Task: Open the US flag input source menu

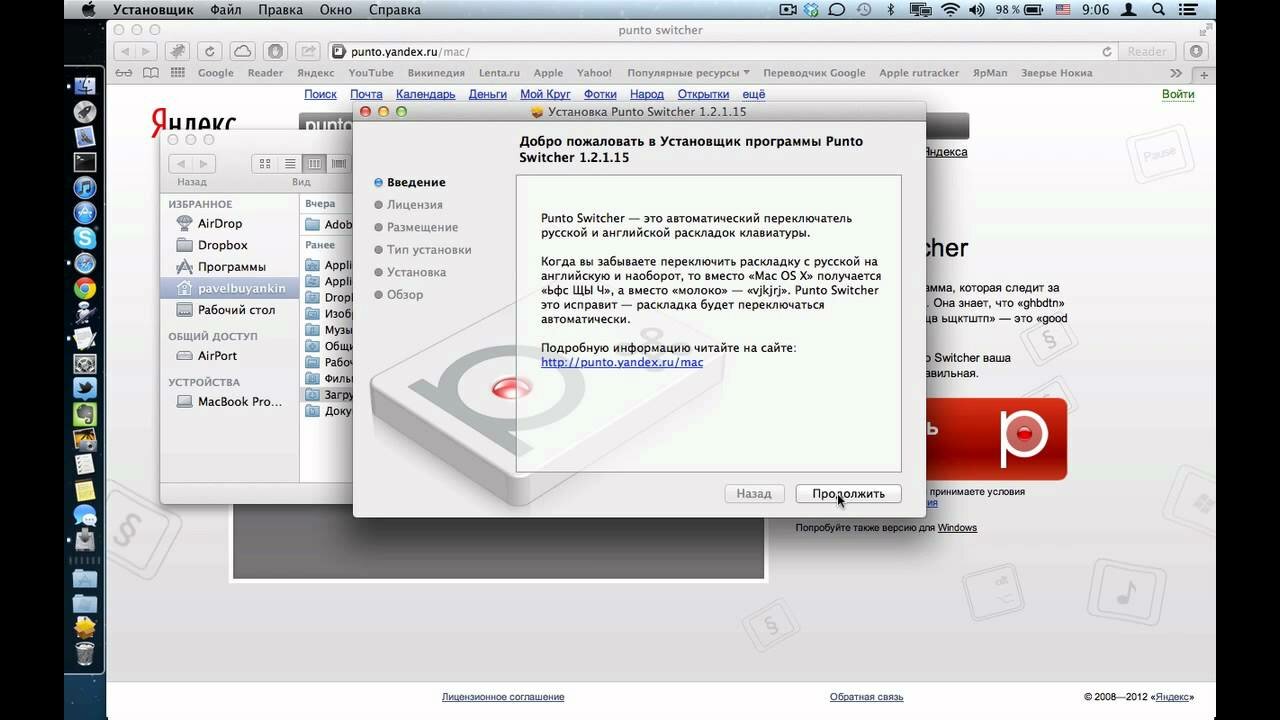Action: [x=1062, y=10]
